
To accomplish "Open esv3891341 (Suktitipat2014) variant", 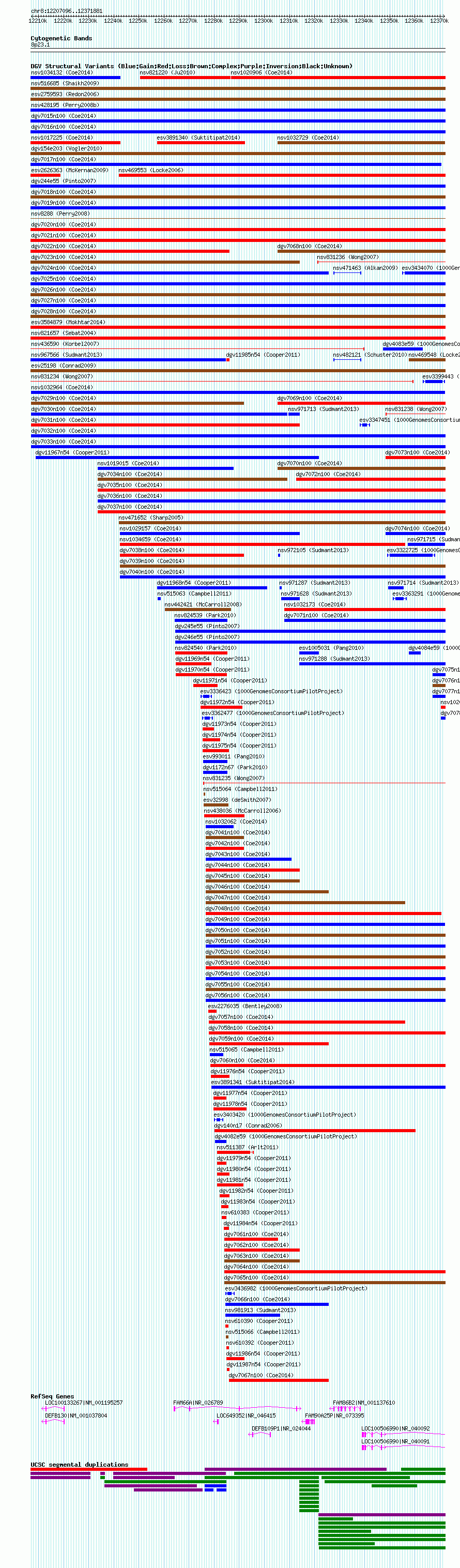I will tap(253, 1082).
